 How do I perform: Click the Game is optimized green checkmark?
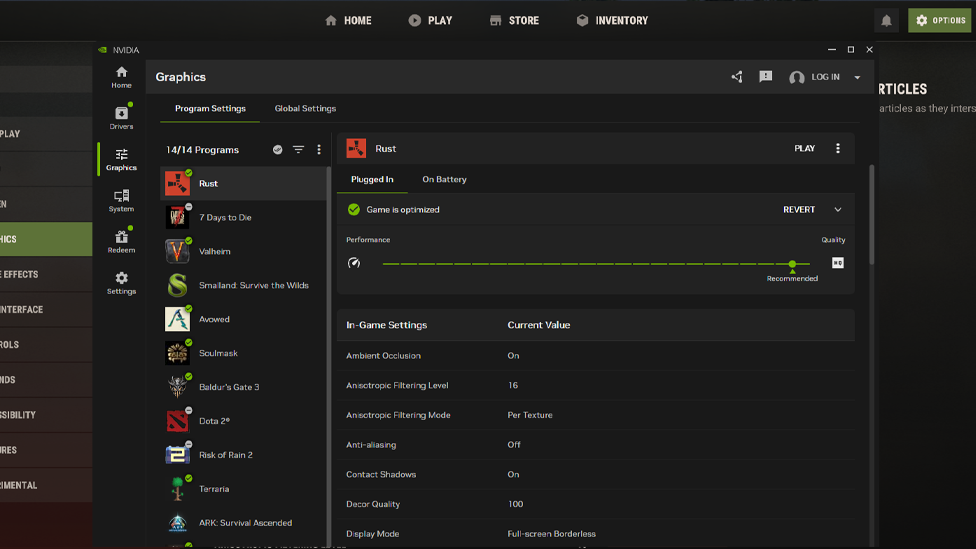354,210
